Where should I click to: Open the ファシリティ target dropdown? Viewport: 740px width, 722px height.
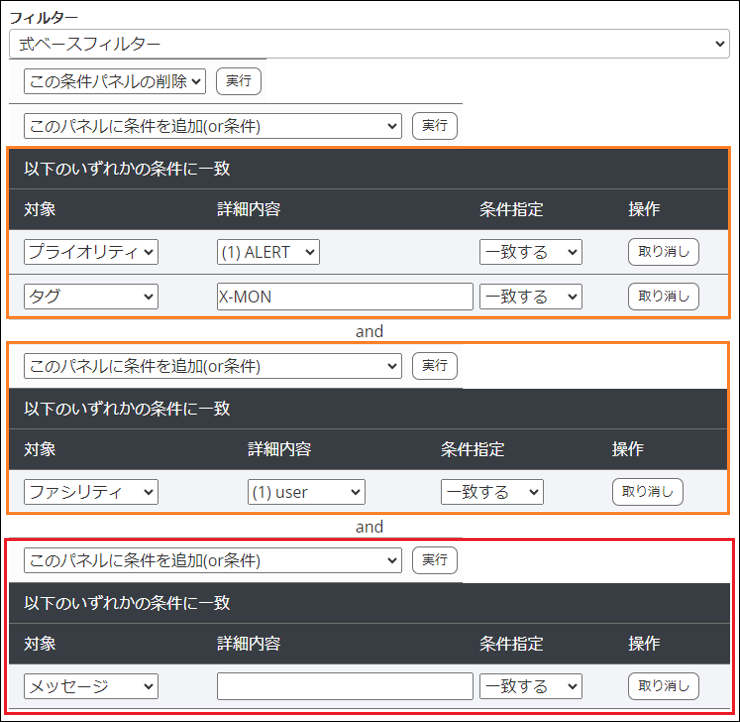[x=91, y=492]
